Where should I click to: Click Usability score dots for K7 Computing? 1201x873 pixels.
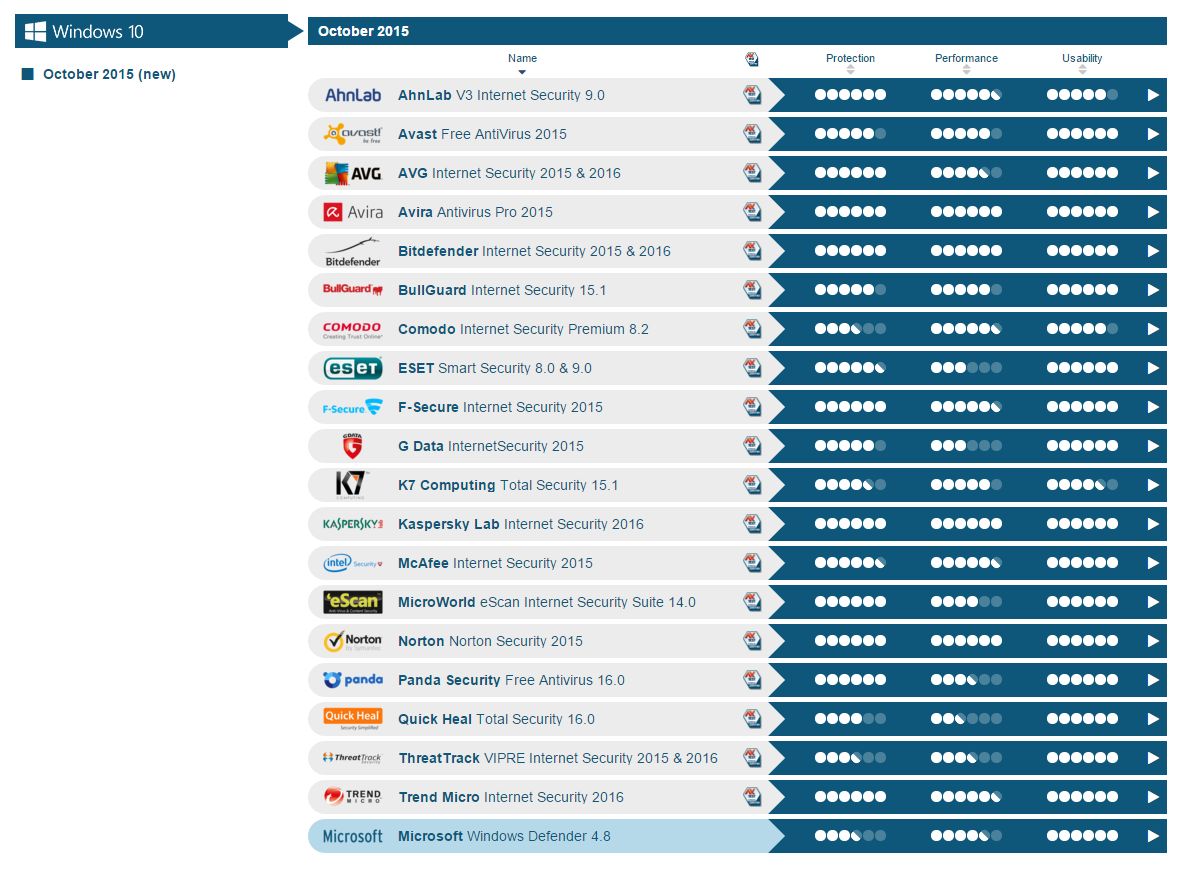(1082, 485)
